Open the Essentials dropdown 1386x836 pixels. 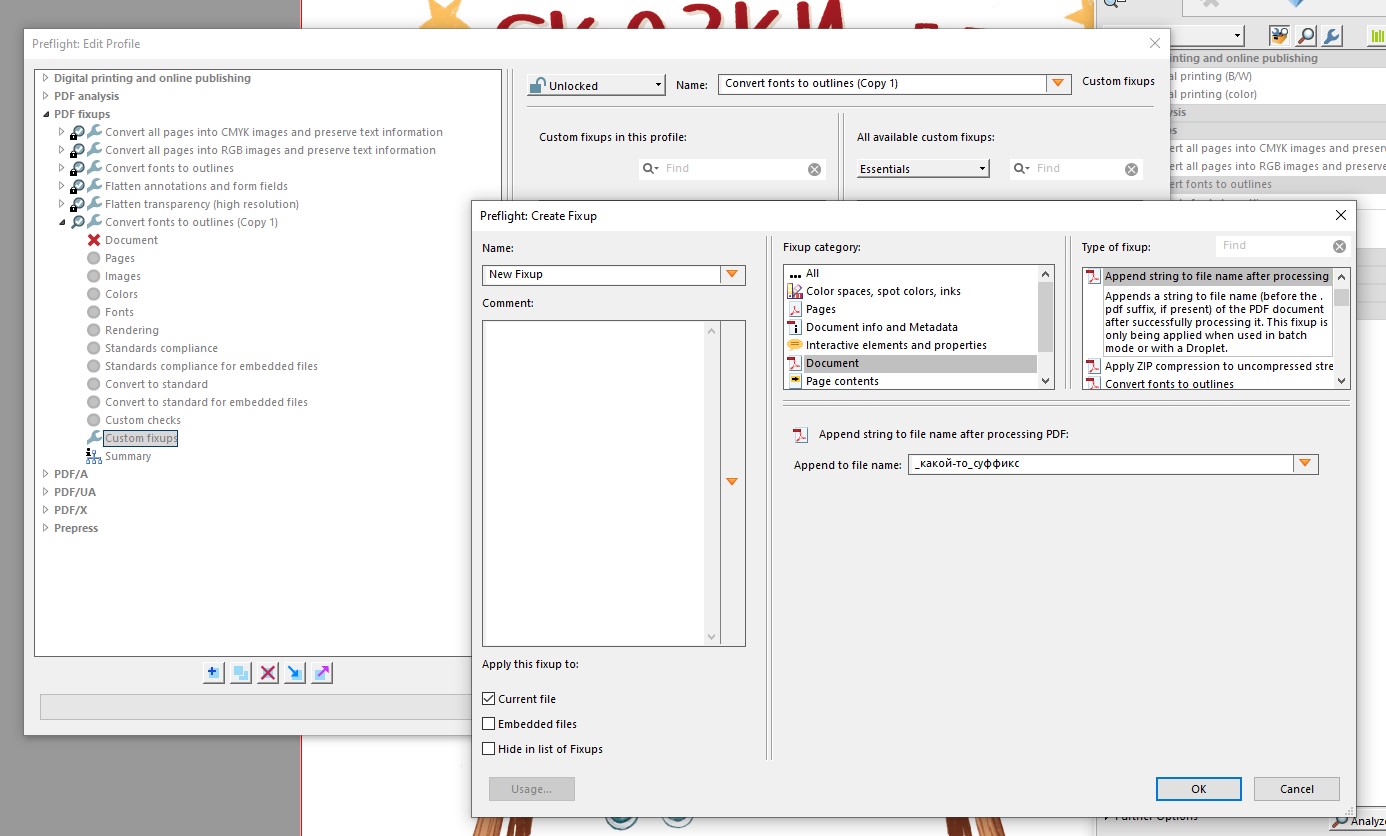point(923,169)
